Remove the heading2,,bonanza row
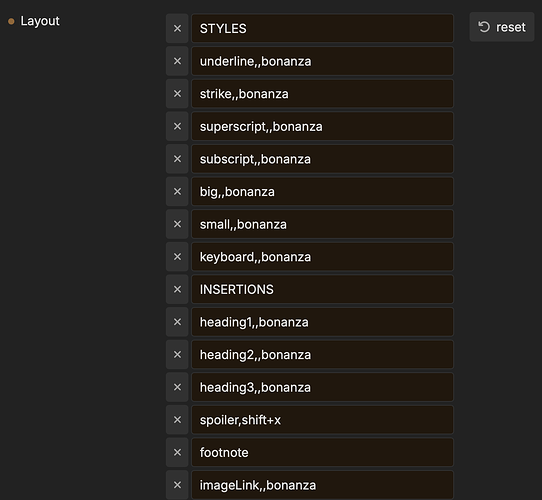 [x=177, y=354]
